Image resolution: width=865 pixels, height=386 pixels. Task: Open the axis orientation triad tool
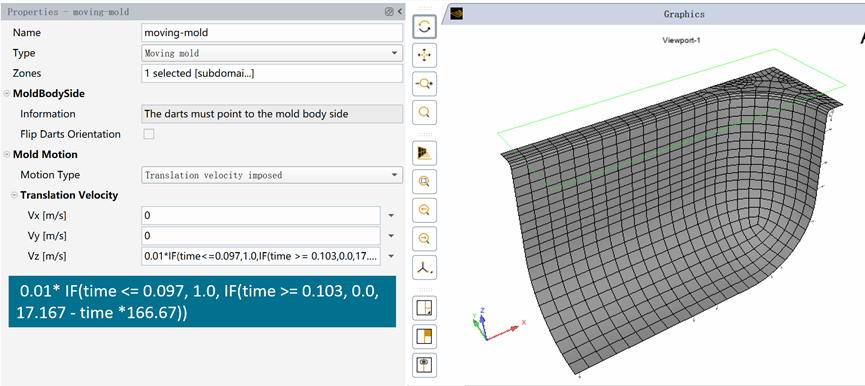[x=424, y=267]
